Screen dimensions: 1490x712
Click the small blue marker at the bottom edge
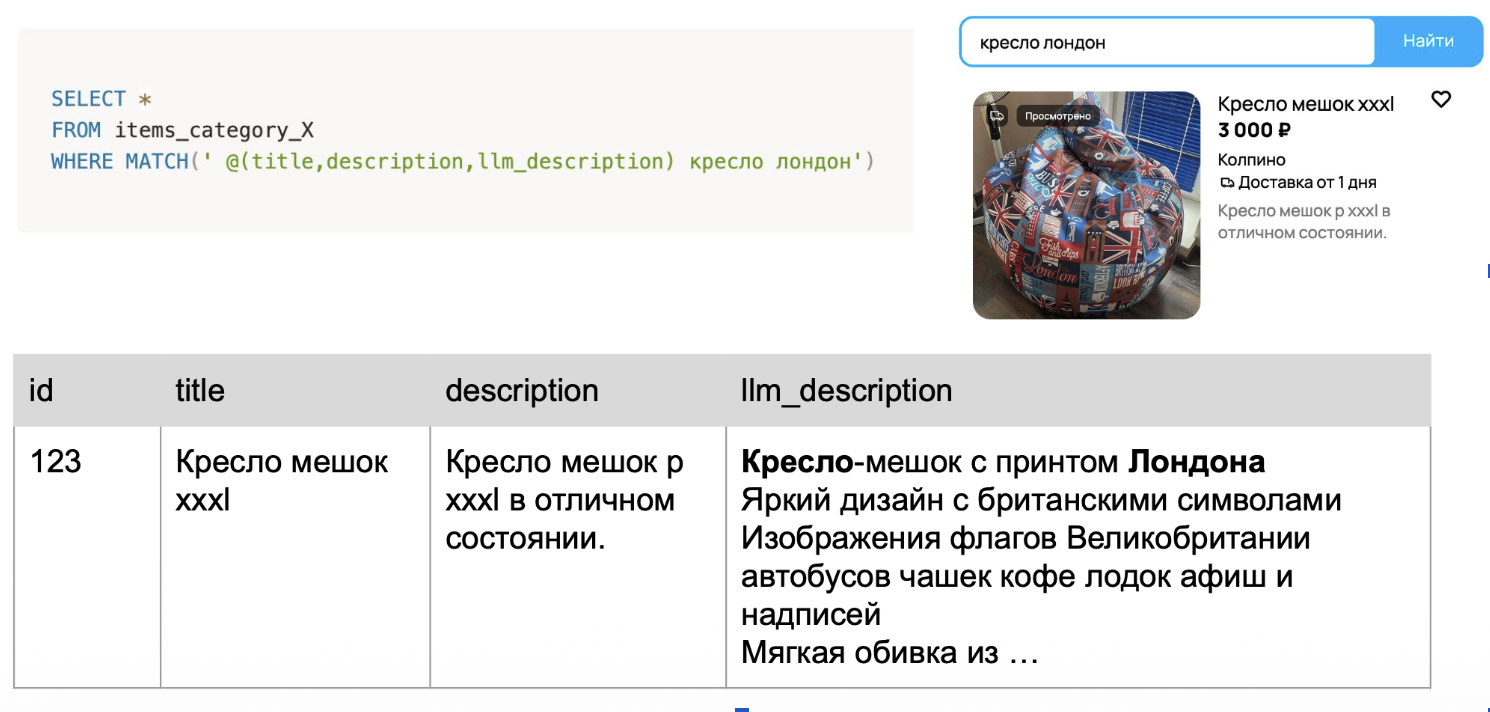click(741, 708)
